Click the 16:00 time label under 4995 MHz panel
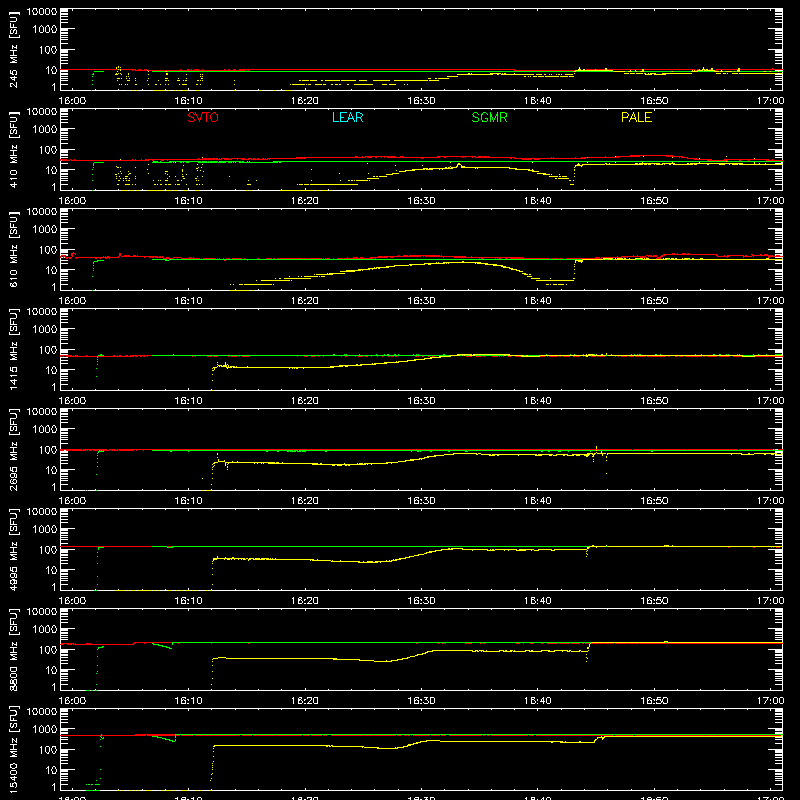800x800 pixels. pos(72,601)
